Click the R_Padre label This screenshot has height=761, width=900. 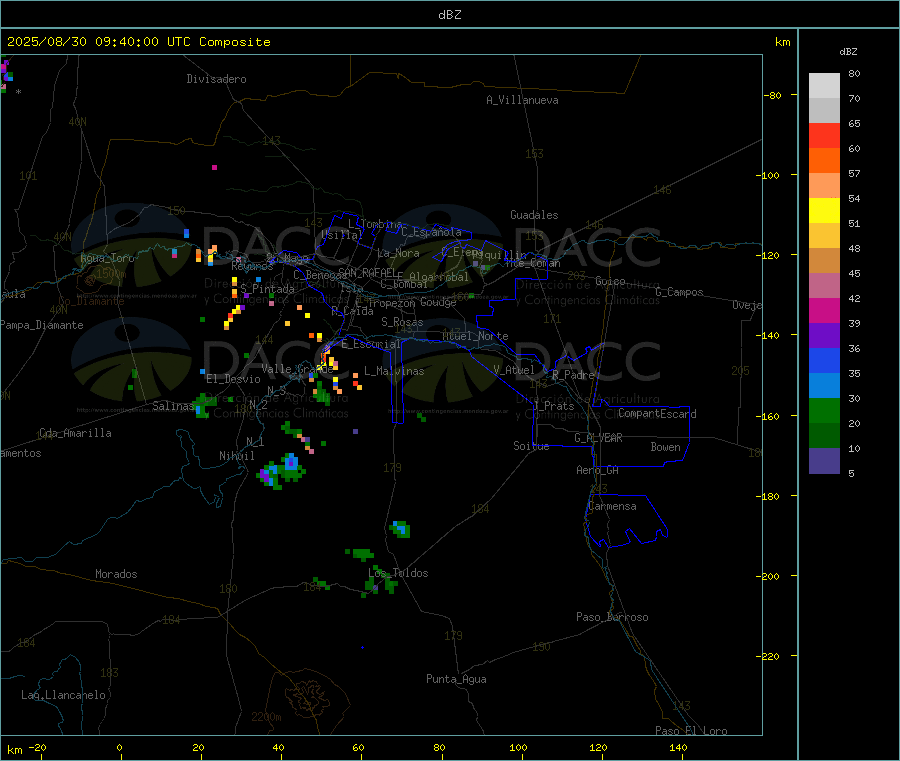coord(573,375)
